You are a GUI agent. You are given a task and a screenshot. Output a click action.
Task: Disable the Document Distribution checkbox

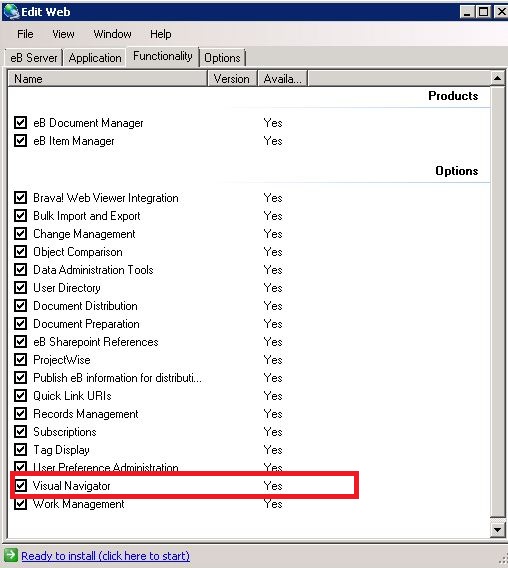click(21, 305)
